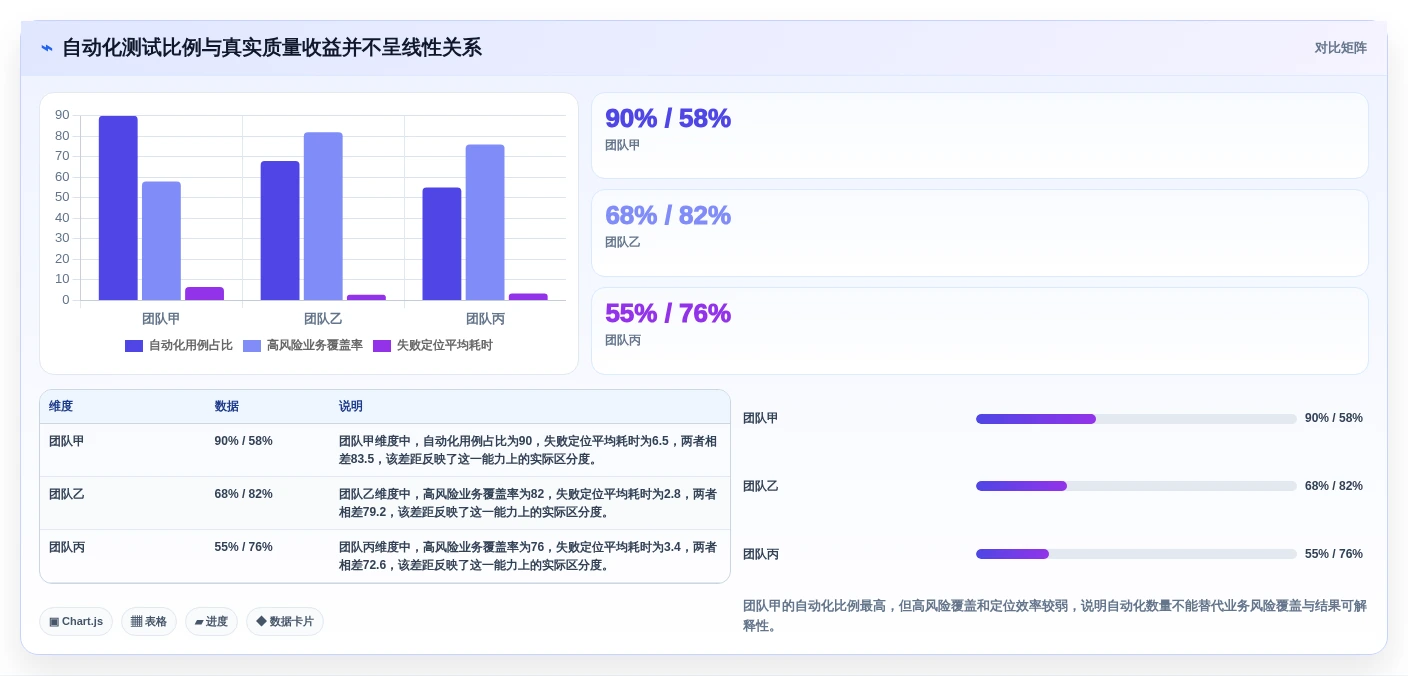
Task: Click the 团队乙 progress row label
Action: (x=761, y=486)
